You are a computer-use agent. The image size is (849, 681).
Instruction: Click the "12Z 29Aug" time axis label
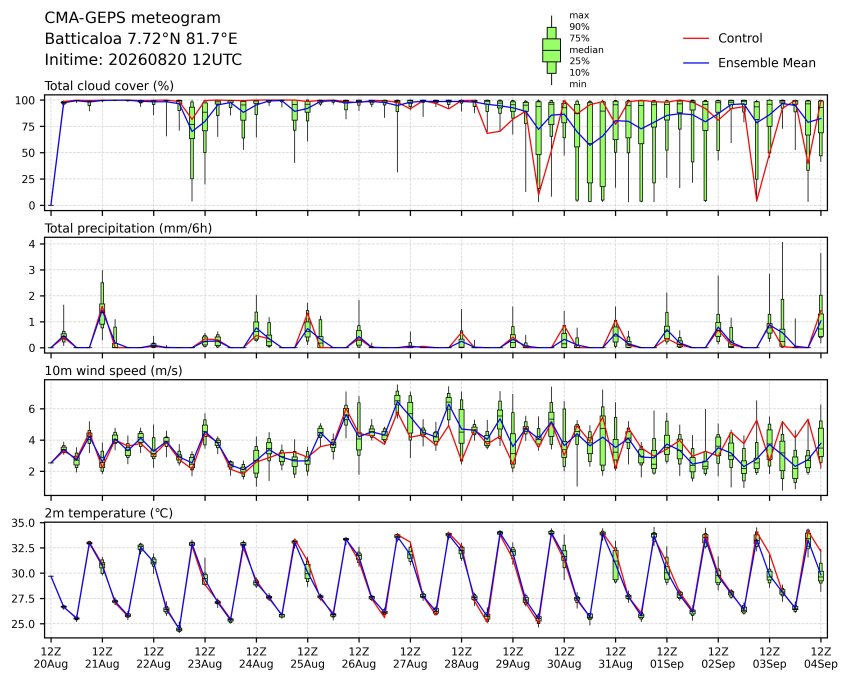click(513, 658)
